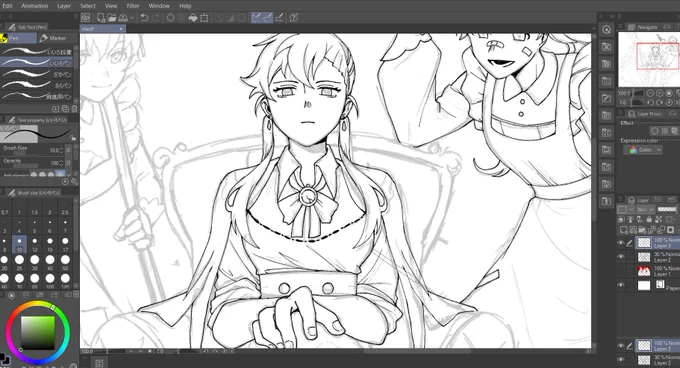Select the third pen brush stroke preset

pyautogui.click(x=36, y=74)
